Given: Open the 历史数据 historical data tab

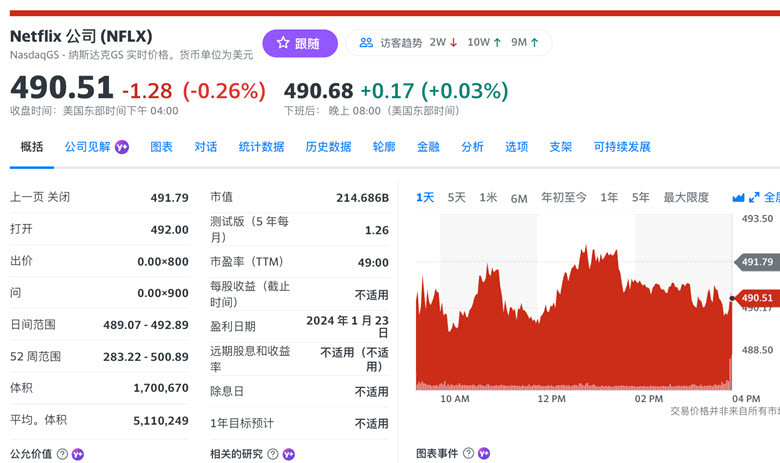Looking at the screenshot, I should click(x=328, y=147).
